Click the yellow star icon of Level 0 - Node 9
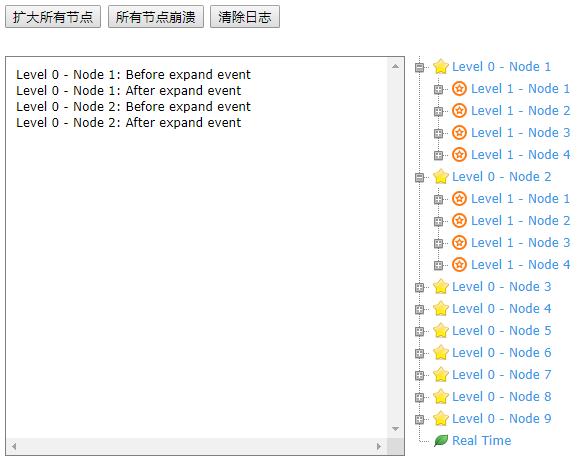Viewport: 586px width, 461px height. point(441,418)
